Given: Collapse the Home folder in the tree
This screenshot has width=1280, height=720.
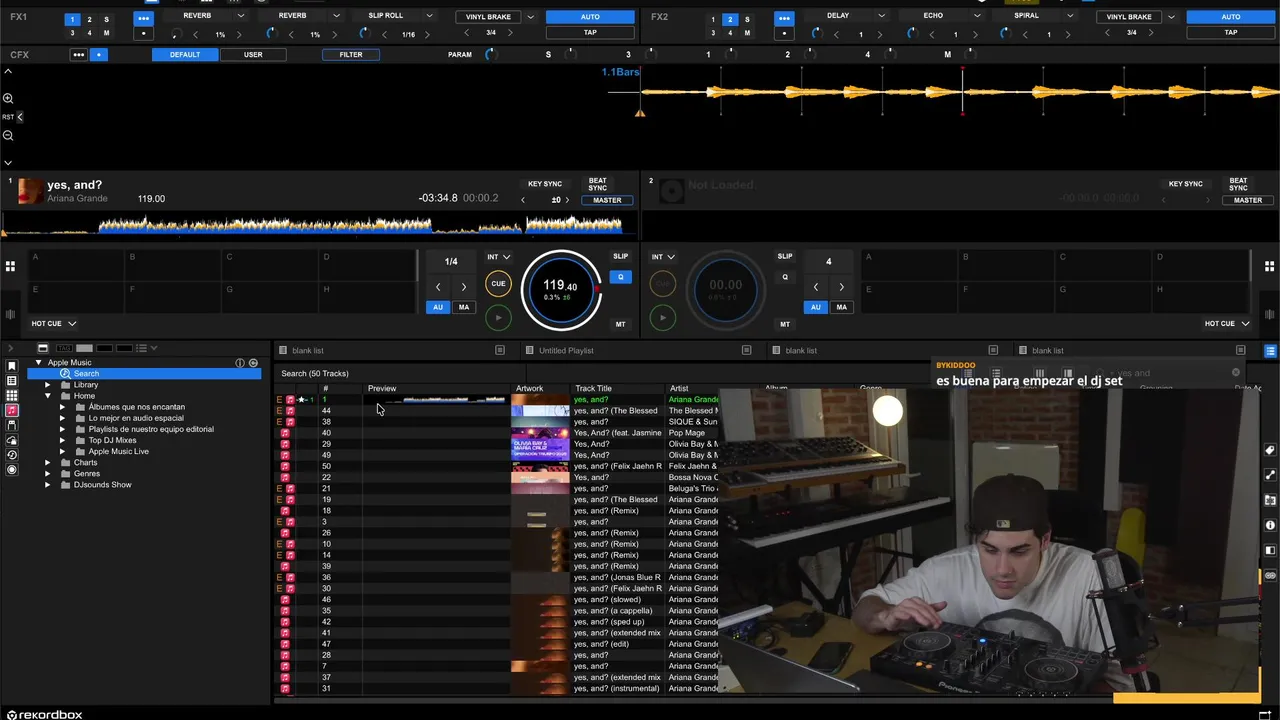Looking at the screenshot, I should pos(48,396).
